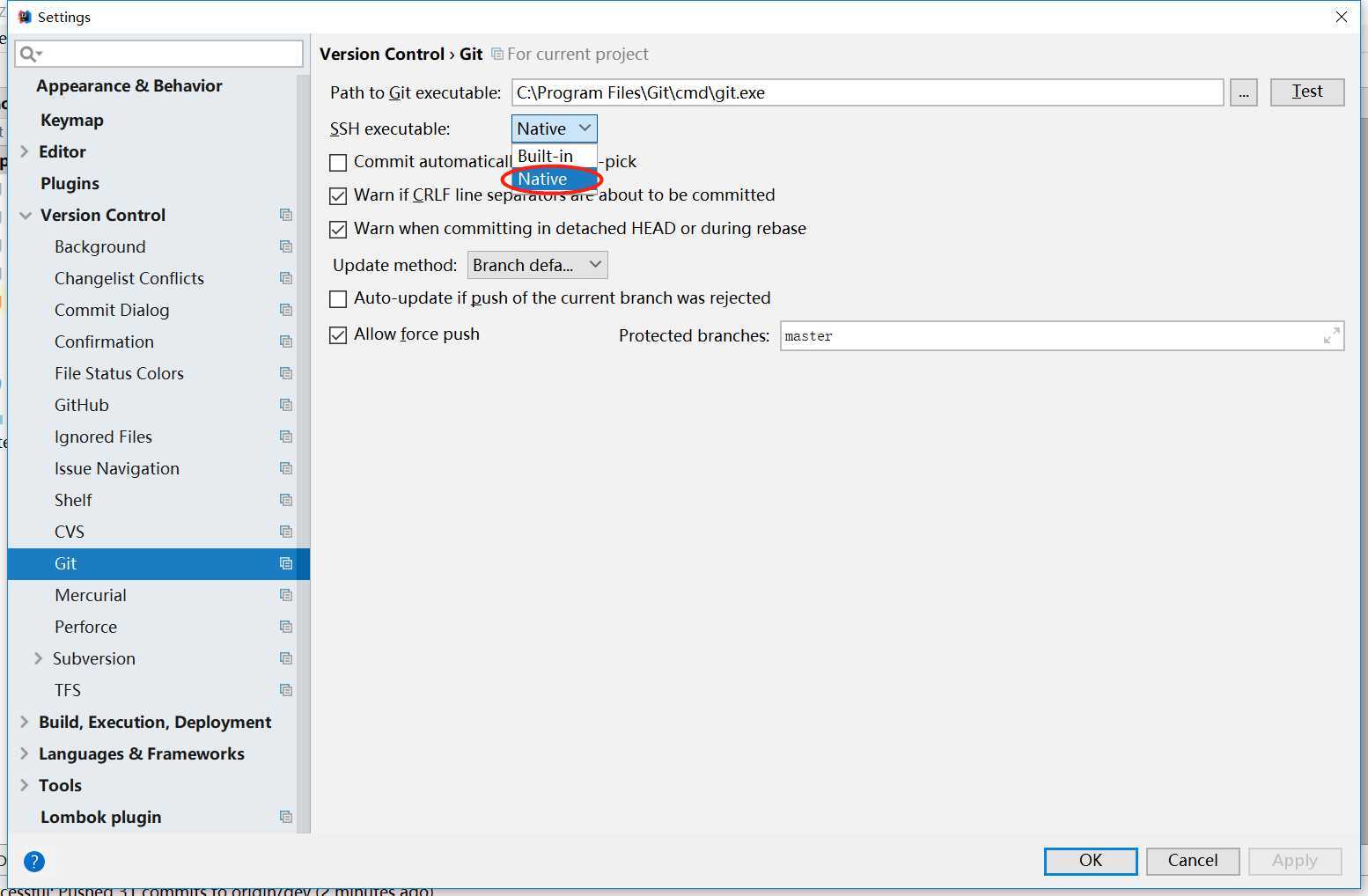Screen dimensions: 1368x896
Task: Click the Test button for Git executable
Action: coord(1307,92)
